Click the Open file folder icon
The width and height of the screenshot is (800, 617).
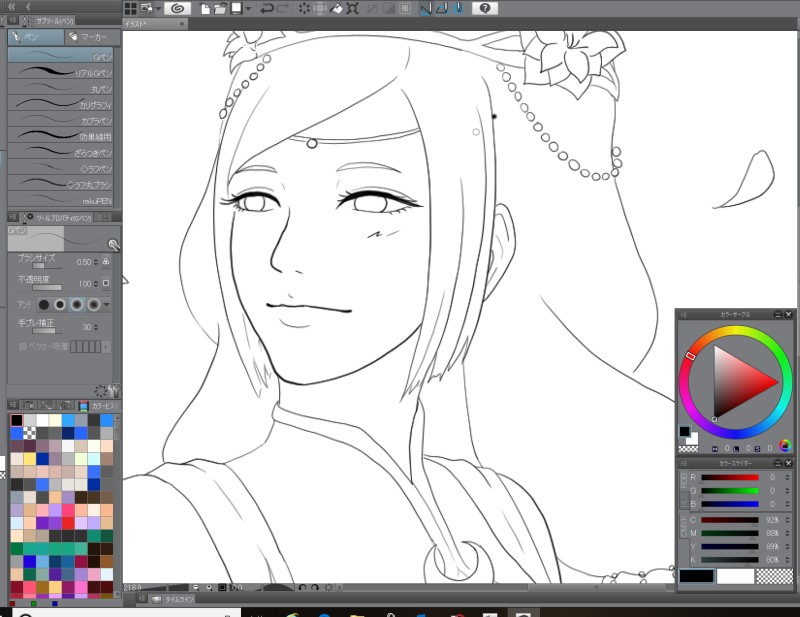coord(220,8)
